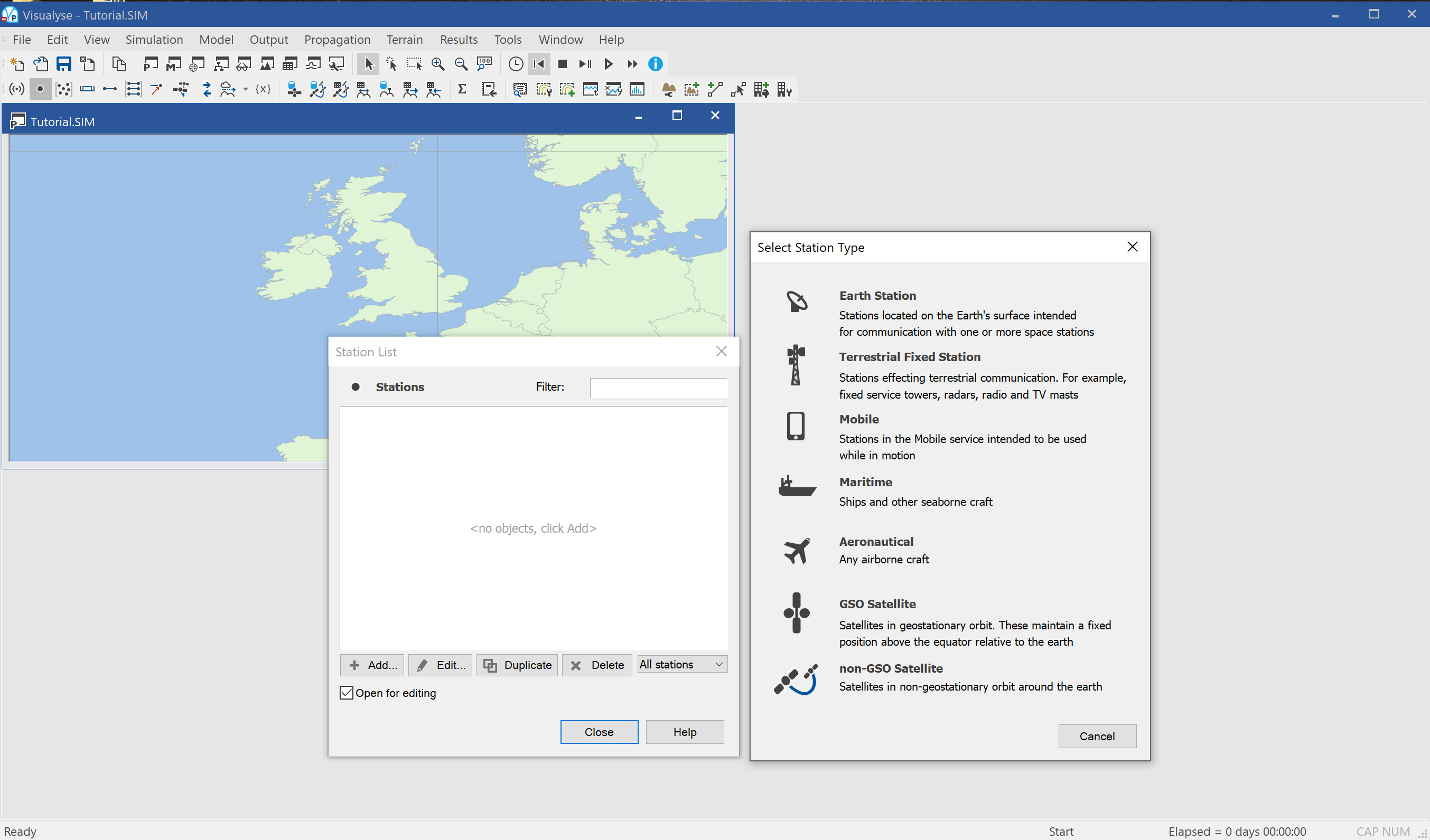Maximize the Tutorial.SIM map window
1430x840 pixels.
pos(676,116)
